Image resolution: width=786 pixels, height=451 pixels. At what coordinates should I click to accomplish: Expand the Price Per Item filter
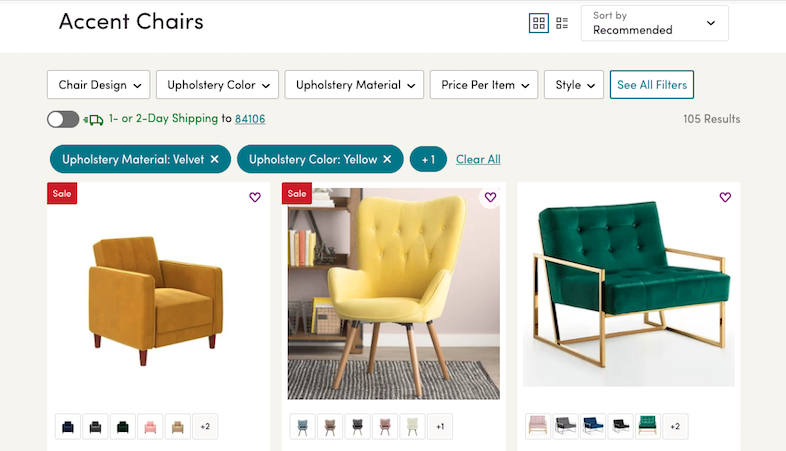(x=484, y=85)
